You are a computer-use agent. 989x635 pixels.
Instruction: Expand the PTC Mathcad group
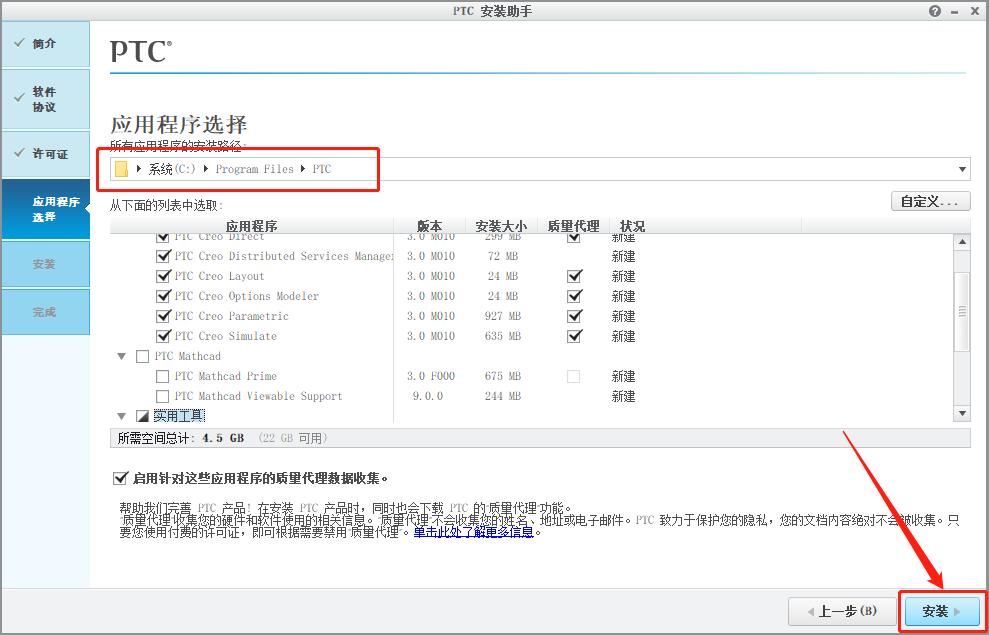click(121, 356)
